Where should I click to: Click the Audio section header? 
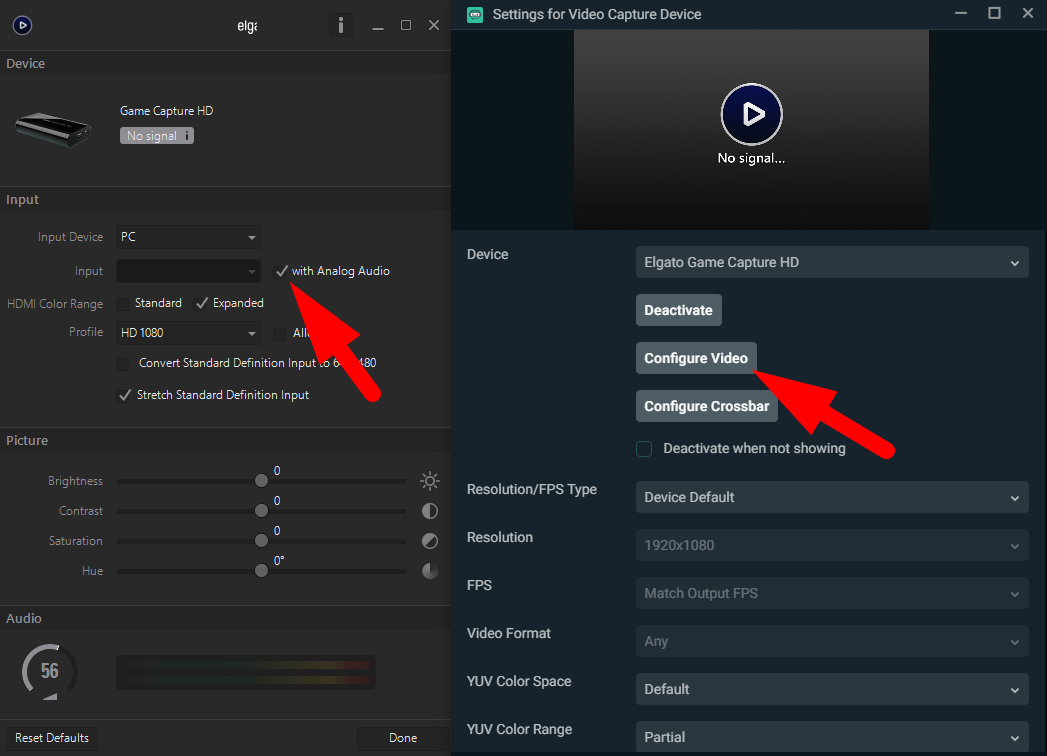coord(24,619)
